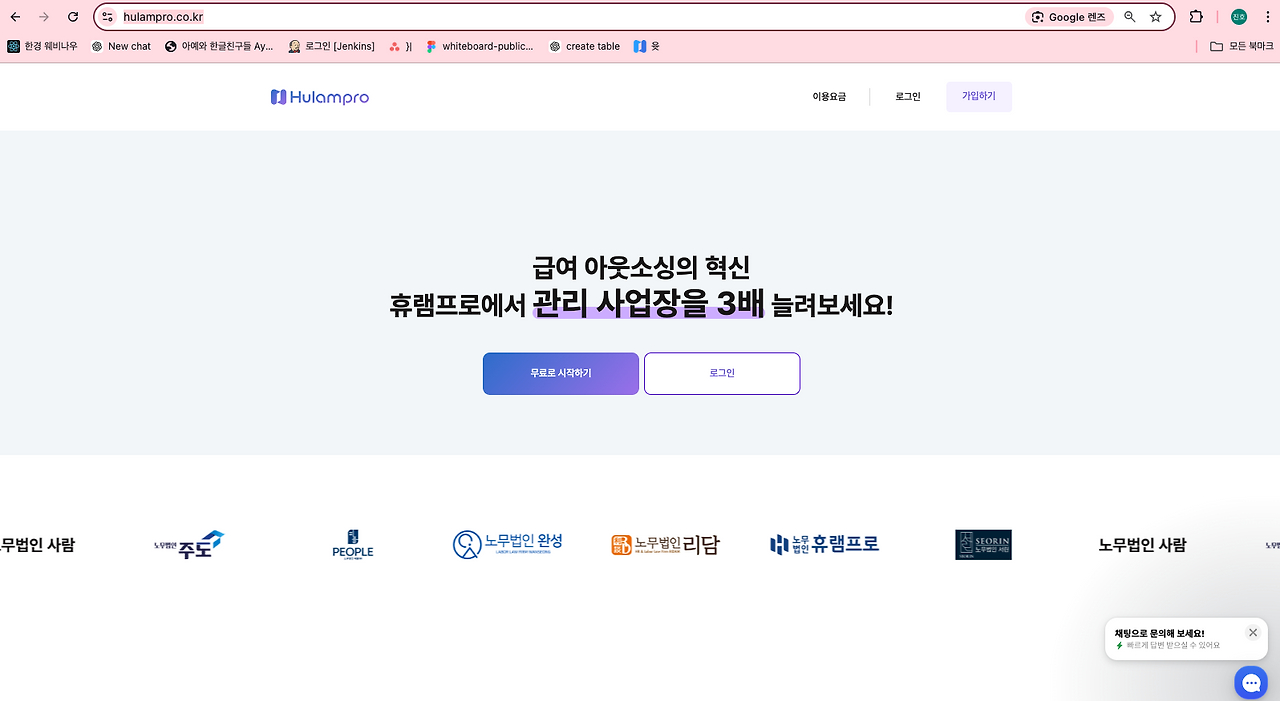Open the Chrome three-dot menu
Screen dimensions: 1280x701
[x=1267, y=16]
